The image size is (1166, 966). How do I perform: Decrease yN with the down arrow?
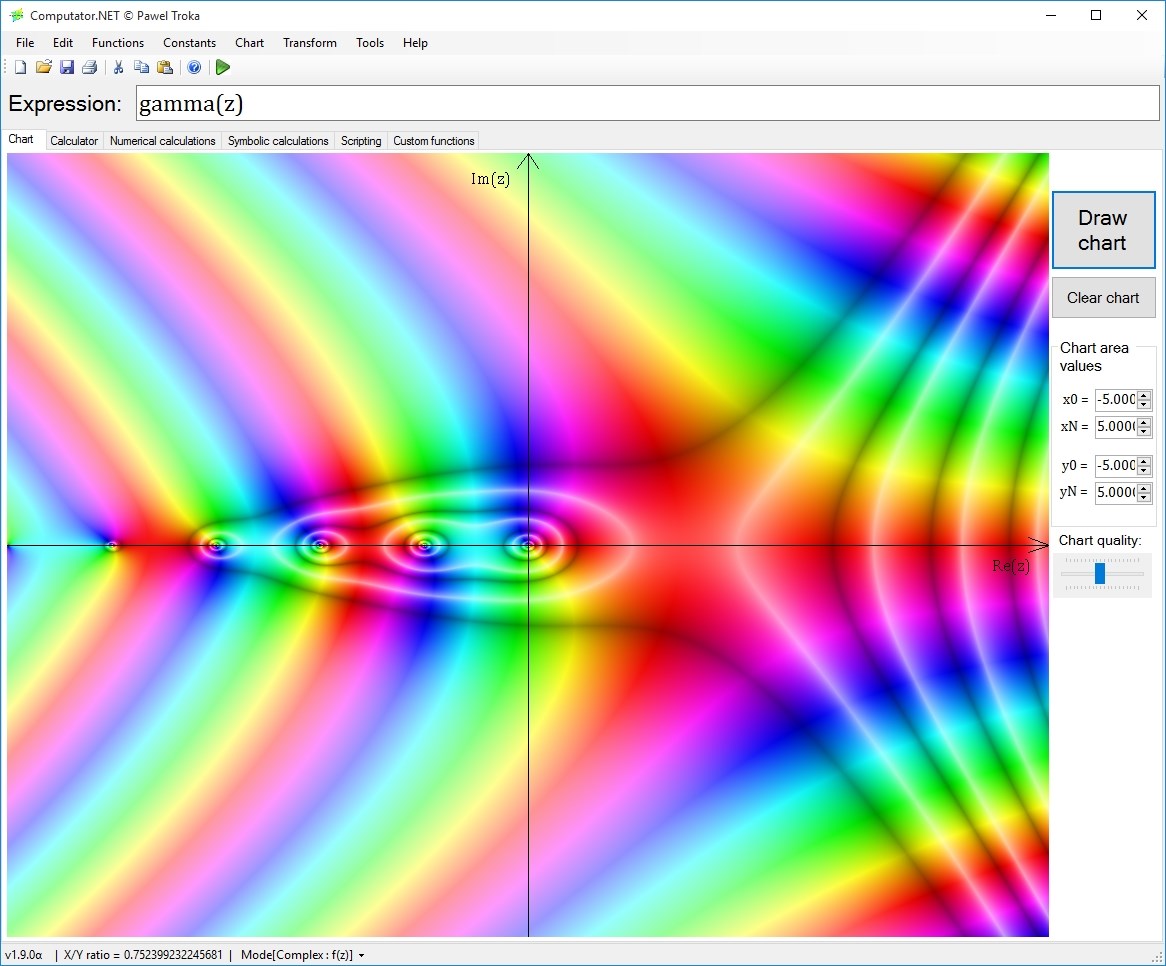1144,498
